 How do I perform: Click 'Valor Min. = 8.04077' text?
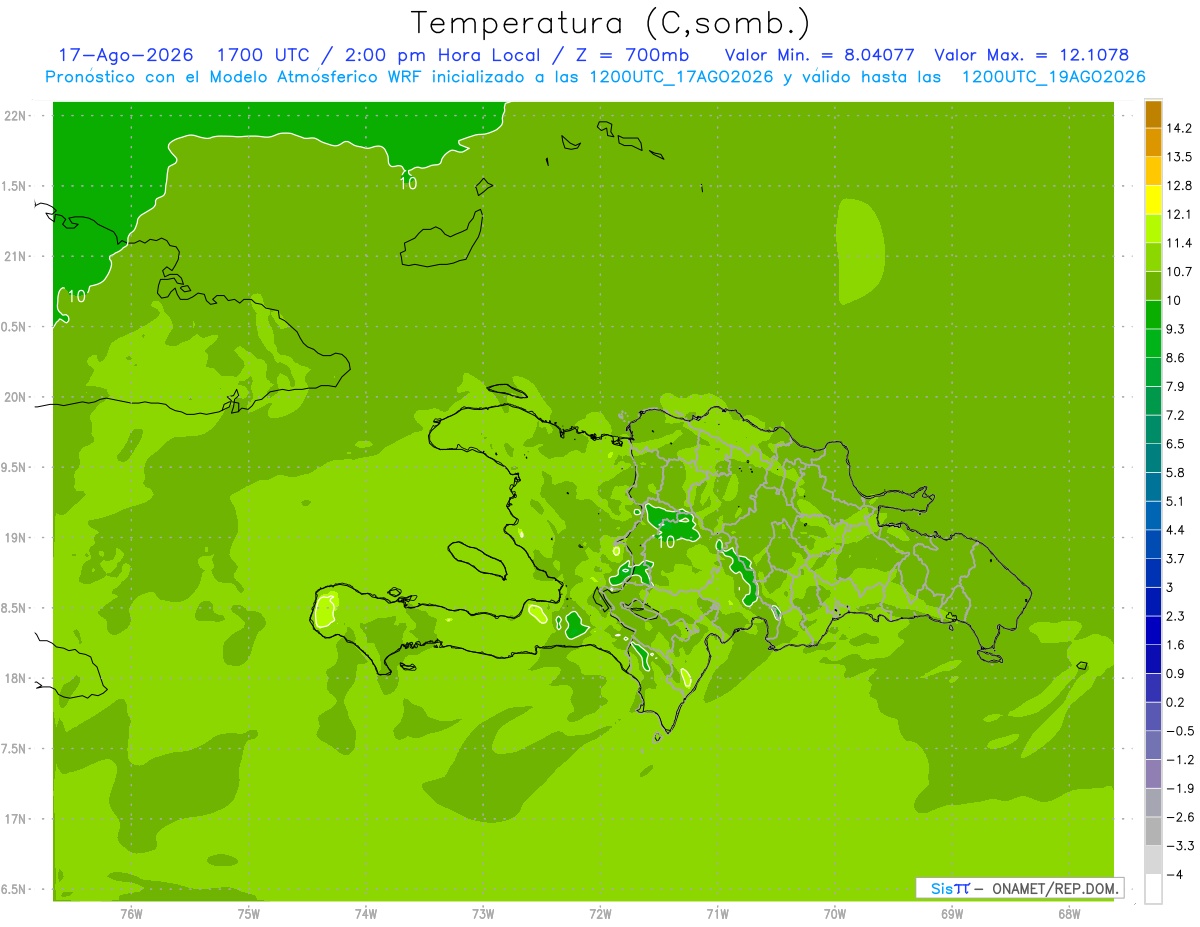click(821, 55)
